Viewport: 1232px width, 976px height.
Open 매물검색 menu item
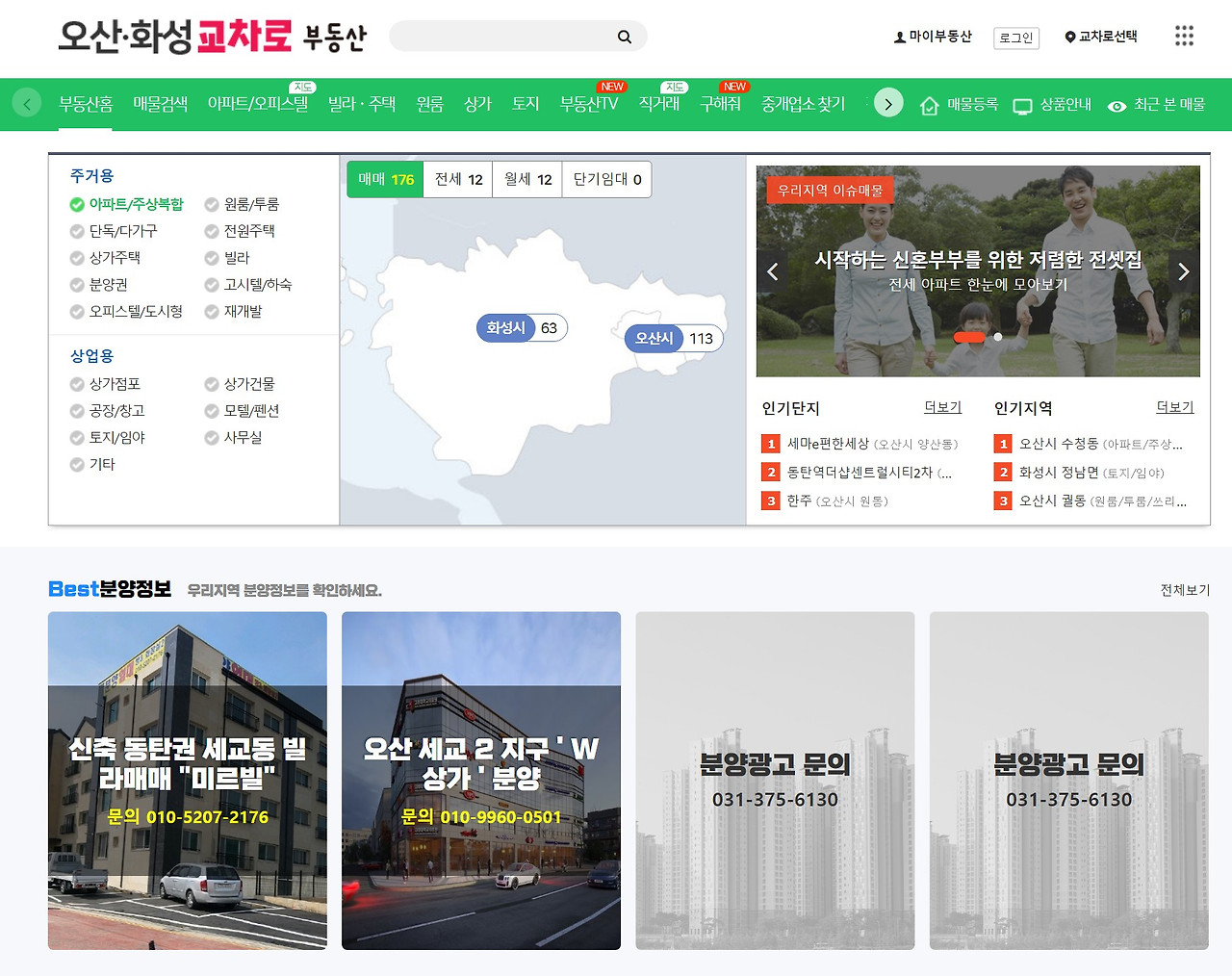(x=160, y=104)
